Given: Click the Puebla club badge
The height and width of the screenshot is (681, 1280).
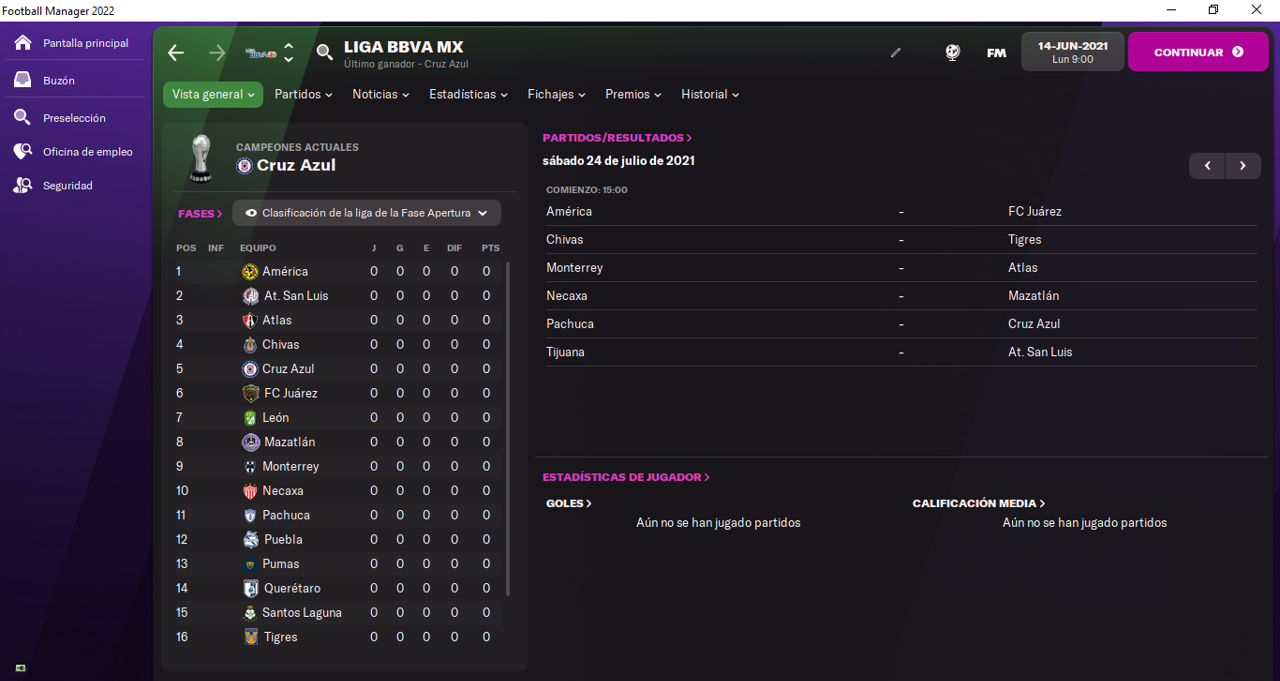Looking at the screenshot, I should click(x=250, y=540).
